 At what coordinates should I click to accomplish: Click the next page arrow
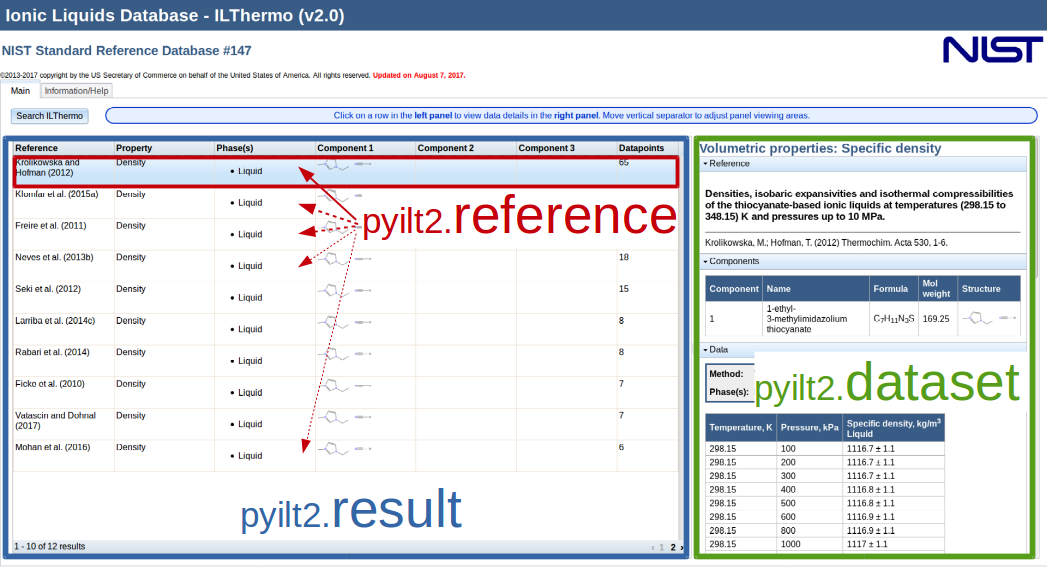pos(681,547)
